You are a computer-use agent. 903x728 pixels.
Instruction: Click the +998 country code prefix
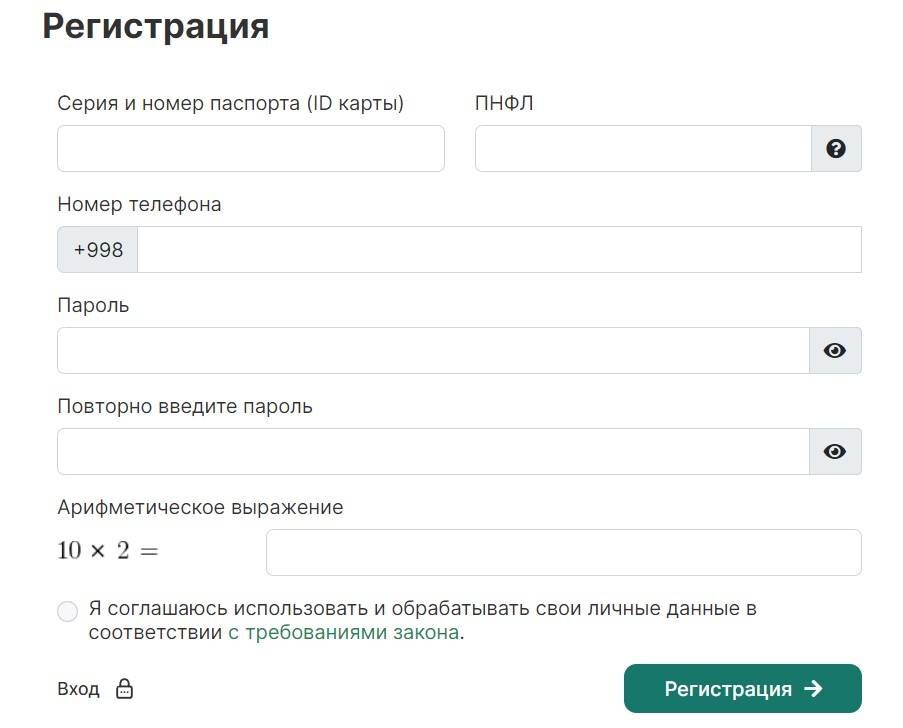(x=98, y=249)
